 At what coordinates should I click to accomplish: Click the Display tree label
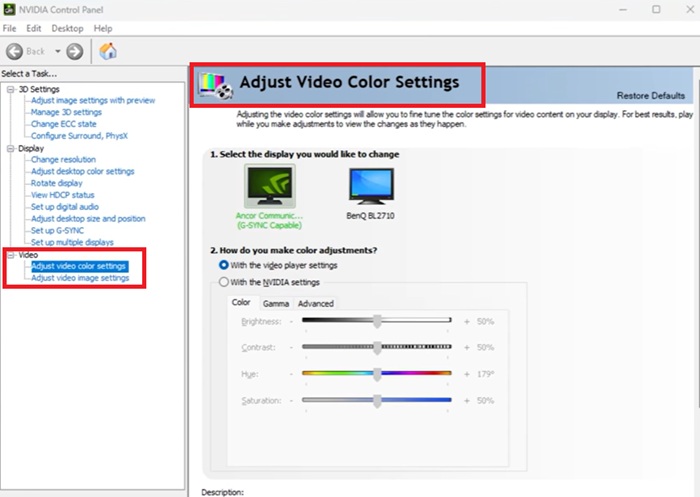tap(31, 149)
